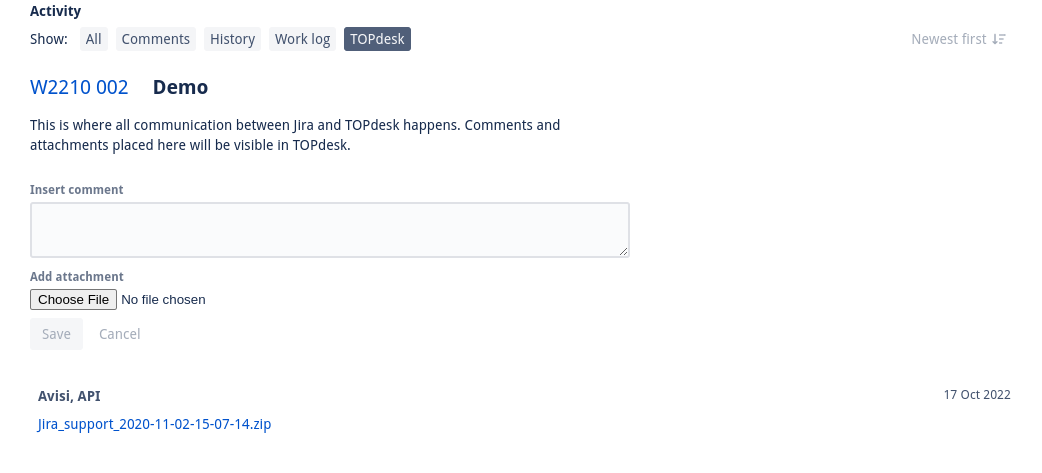The width and height of the screenshot is (1042, 473).
Task: Click the sort direction arrow icon
Action: (x=998, y=39)
